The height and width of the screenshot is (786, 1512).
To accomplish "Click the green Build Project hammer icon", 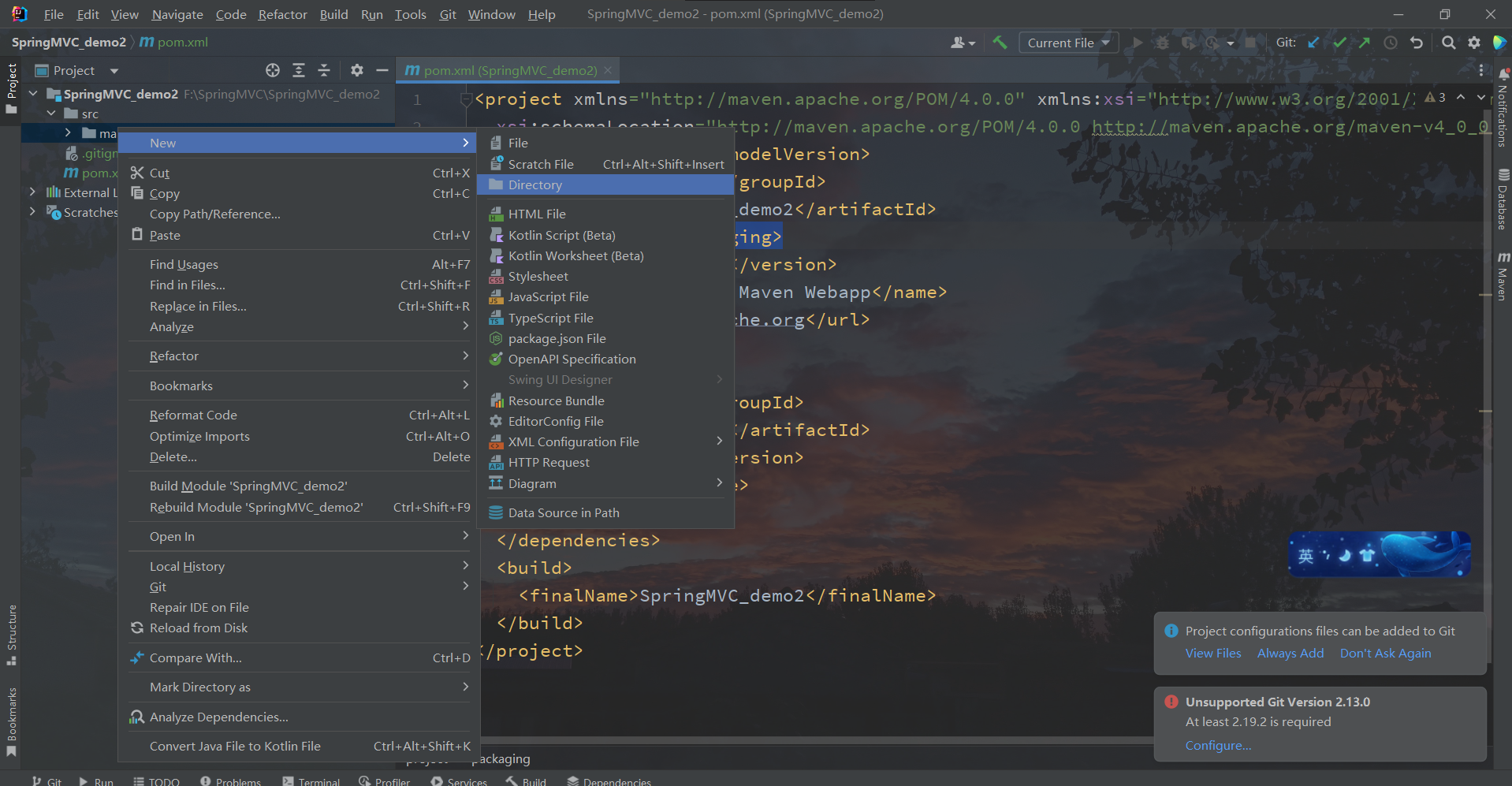I will coord(1000,43).
